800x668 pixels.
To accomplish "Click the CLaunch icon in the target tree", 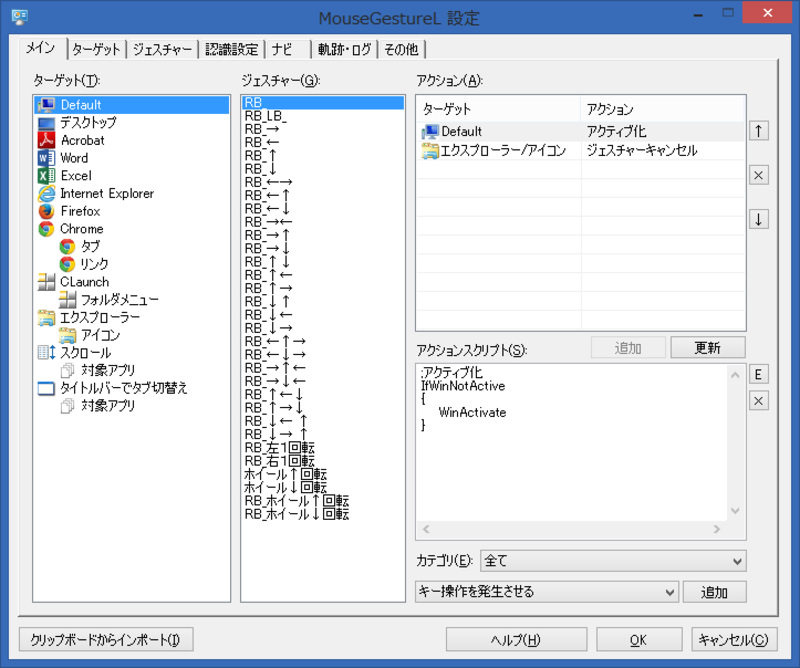I will pyautogui.click(x=46, y=282).
